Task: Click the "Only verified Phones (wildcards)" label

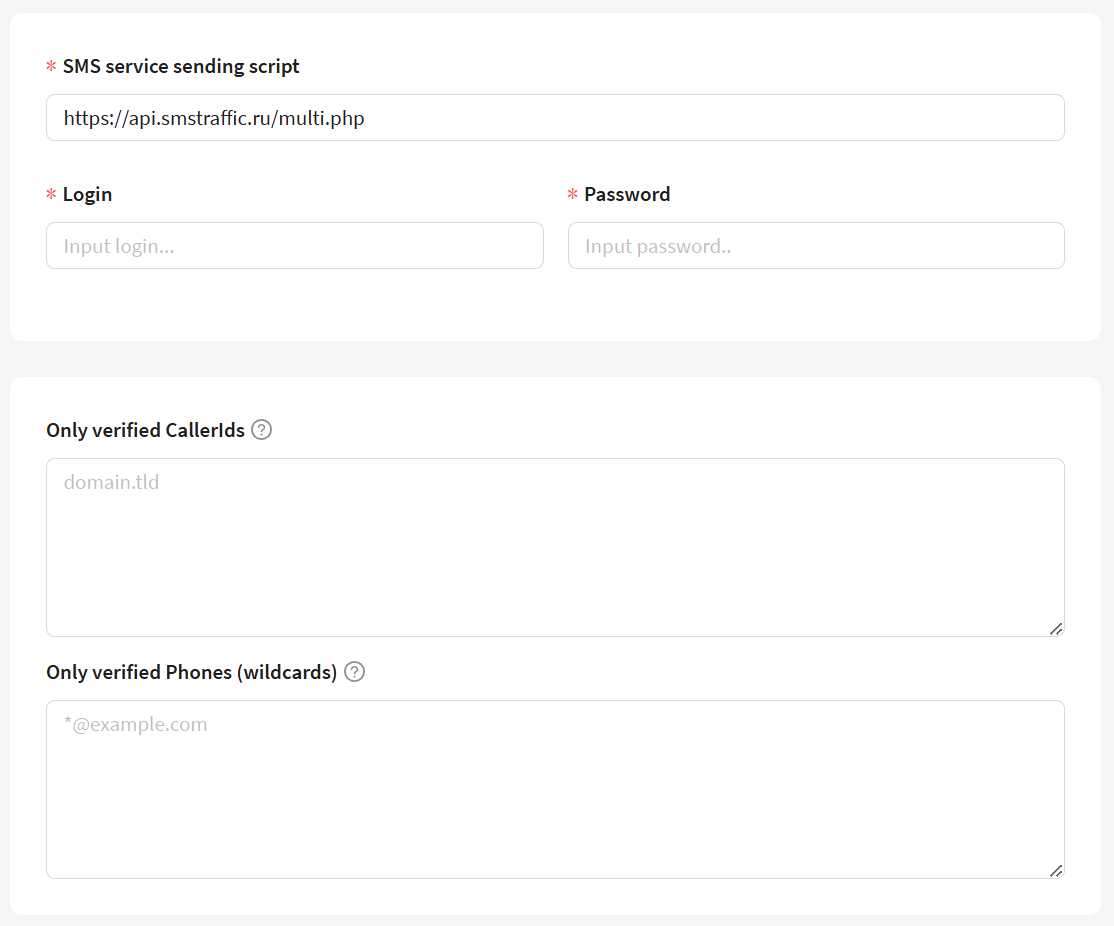Action: [191, 673]
